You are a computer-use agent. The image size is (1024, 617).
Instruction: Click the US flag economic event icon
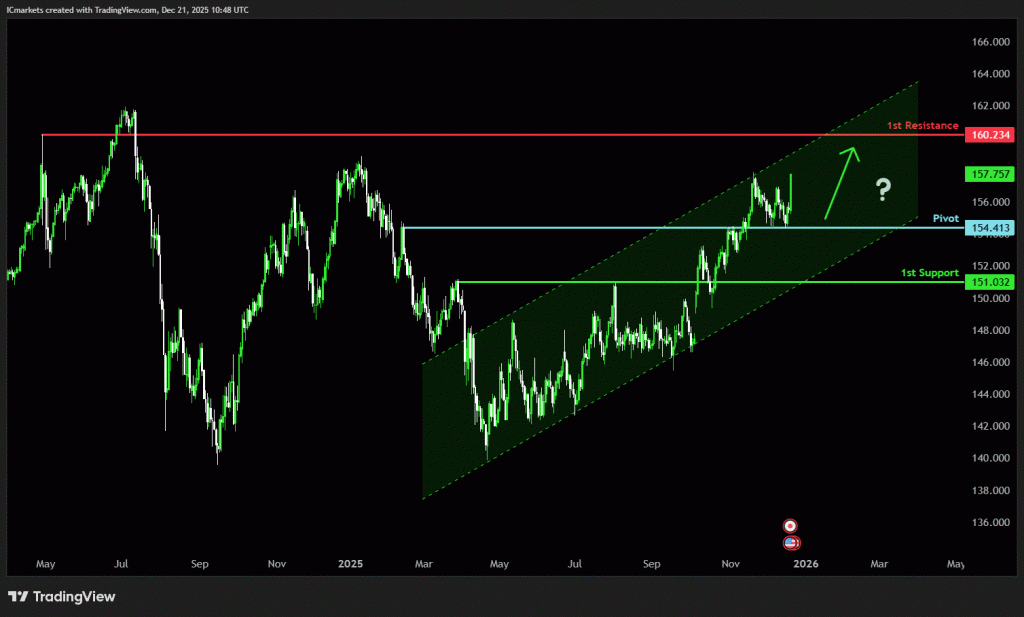pos(790,542)
